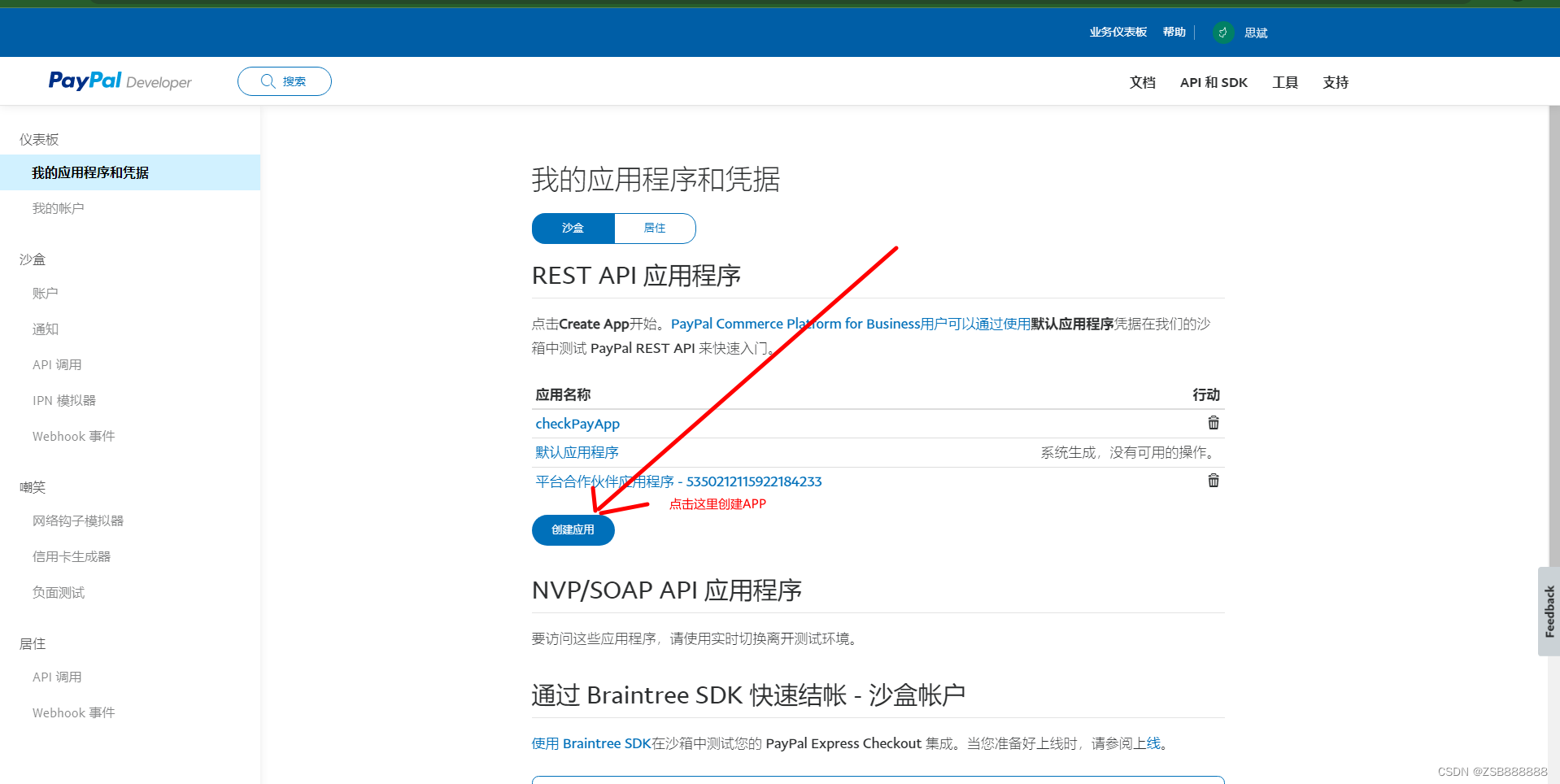Switch to the 沙盒 toggle option
The width and height of the screenshot is (1560, 784).
573,229
